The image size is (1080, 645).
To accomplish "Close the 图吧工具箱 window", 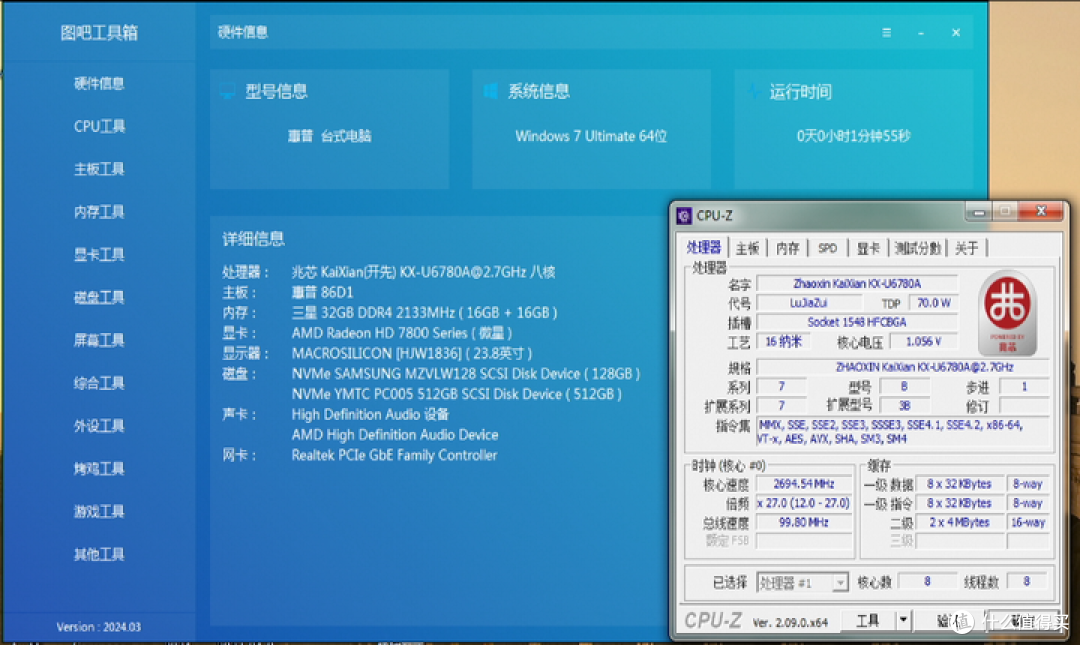I will click(956, 32).
